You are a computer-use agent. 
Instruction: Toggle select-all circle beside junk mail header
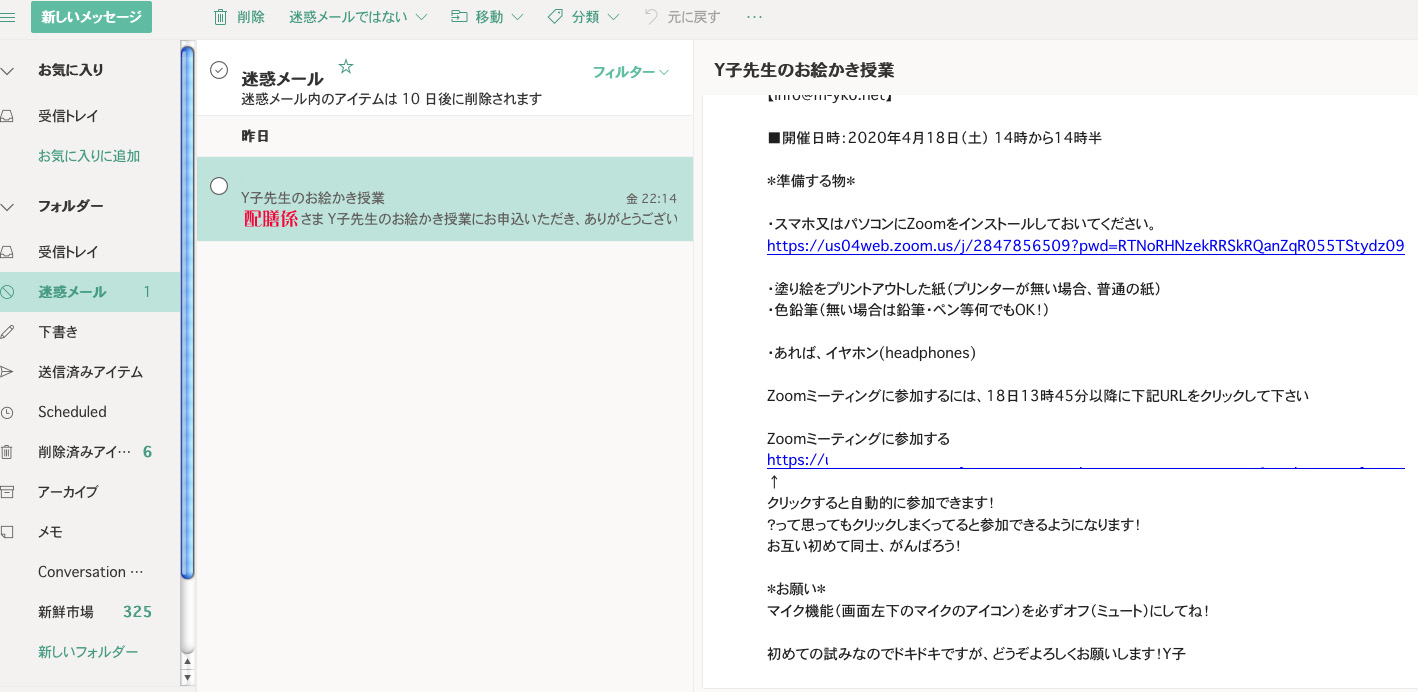[219, 70]
